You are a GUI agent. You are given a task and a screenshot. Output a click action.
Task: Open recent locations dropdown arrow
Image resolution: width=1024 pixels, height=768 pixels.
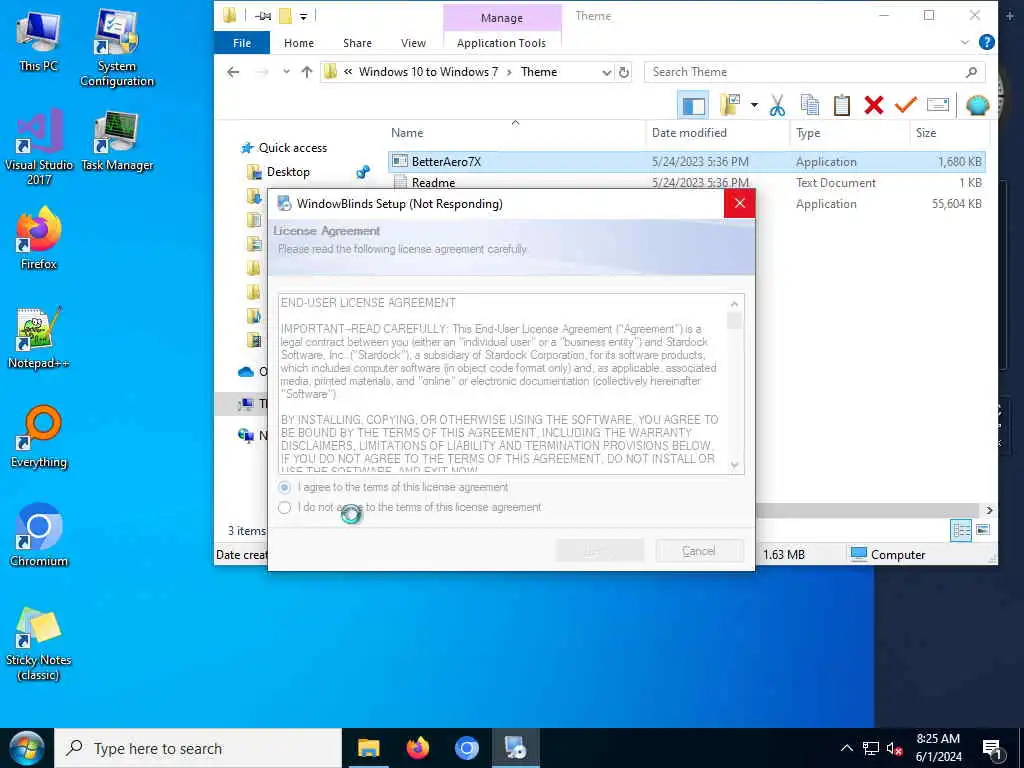click(x=286, y=72)
